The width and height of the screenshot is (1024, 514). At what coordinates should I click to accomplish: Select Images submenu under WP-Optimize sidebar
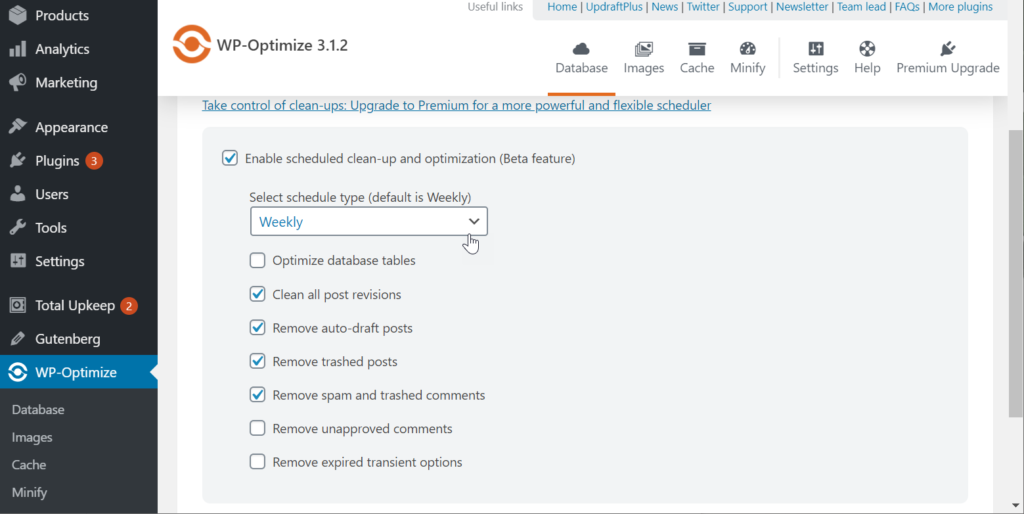(x=32, y=438)
